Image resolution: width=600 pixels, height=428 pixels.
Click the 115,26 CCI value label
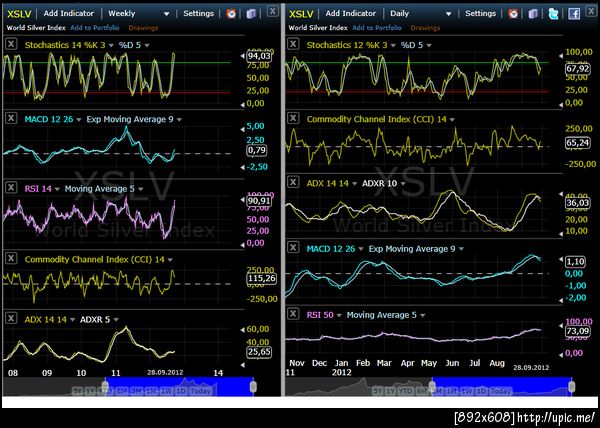(x=262, y=278)
